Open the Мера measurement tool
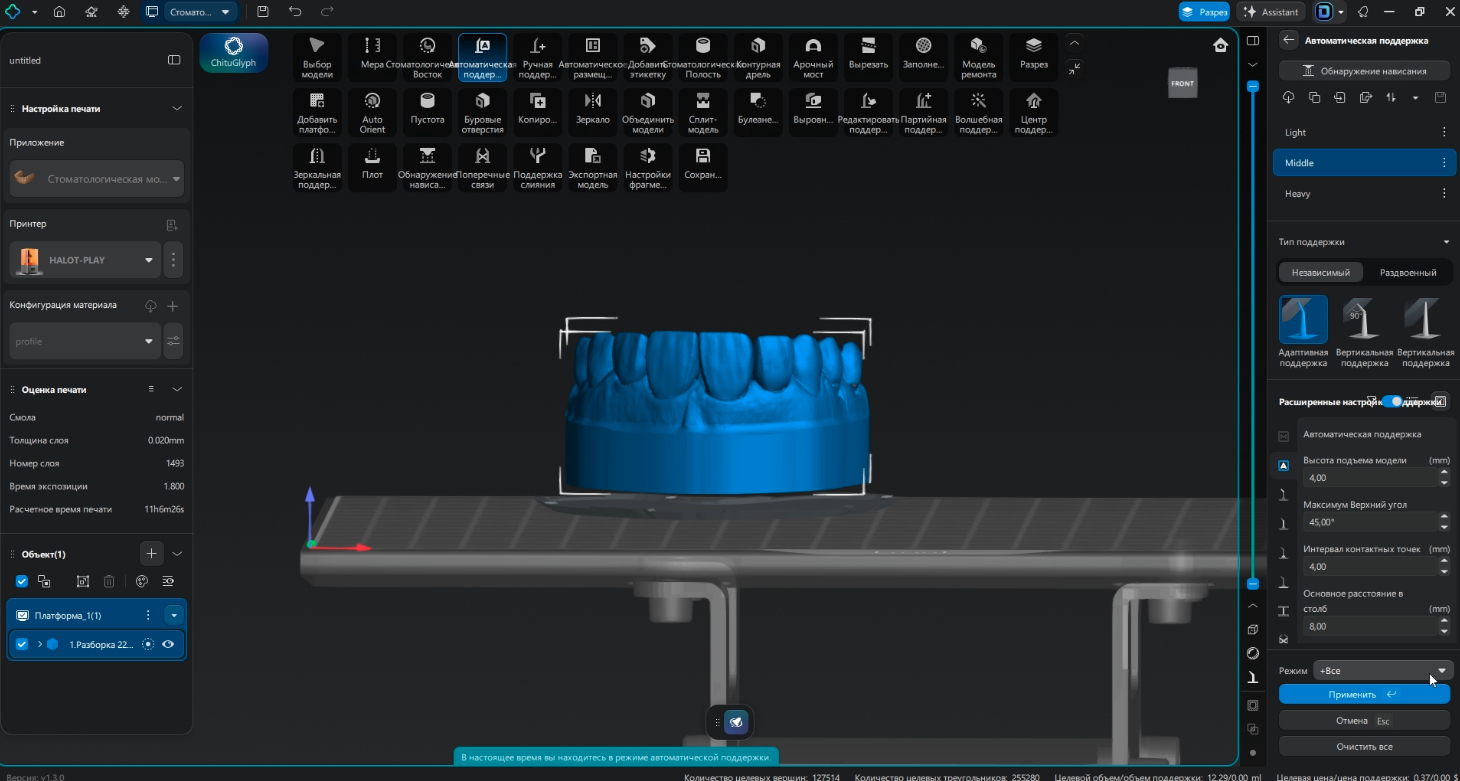This screenshot has width=1460, height=781. point(372,57)
